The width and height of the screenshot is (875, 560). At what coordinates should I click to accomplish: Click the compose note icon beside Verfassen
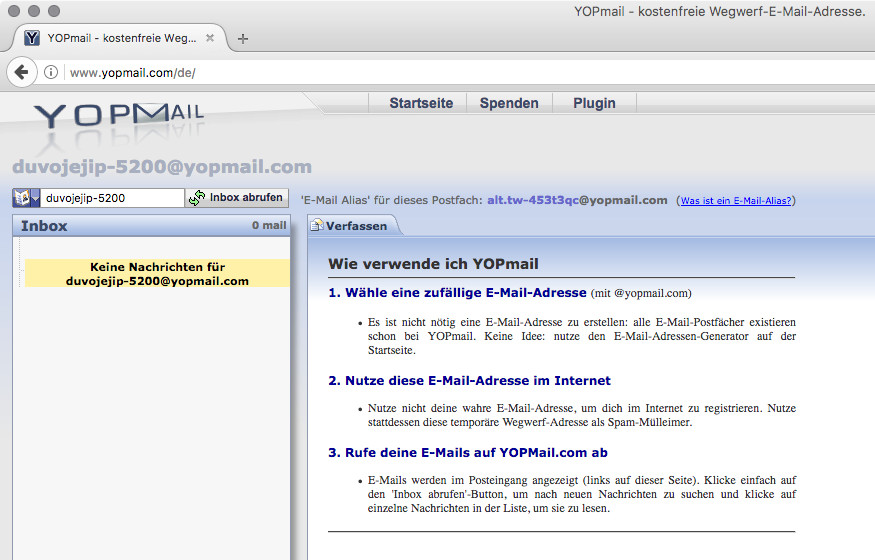pos(317,225)
